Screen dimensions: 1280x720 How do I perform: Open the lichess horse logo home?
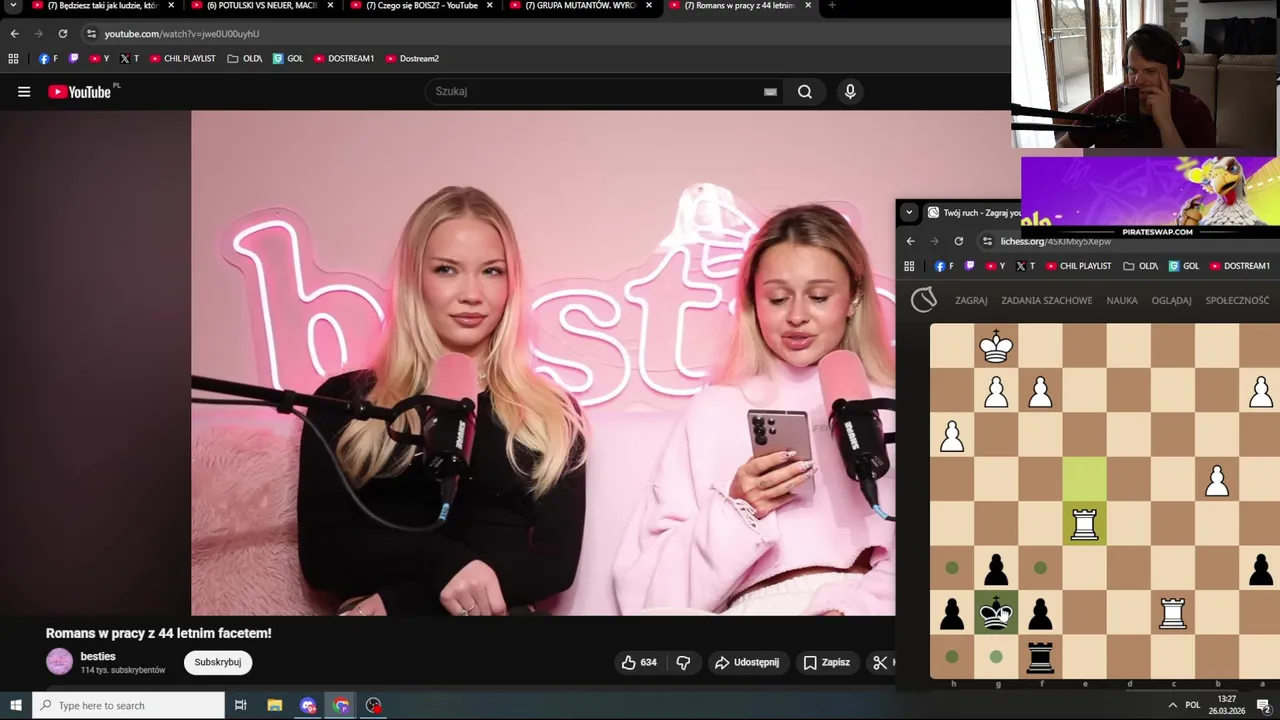point(924,299)
